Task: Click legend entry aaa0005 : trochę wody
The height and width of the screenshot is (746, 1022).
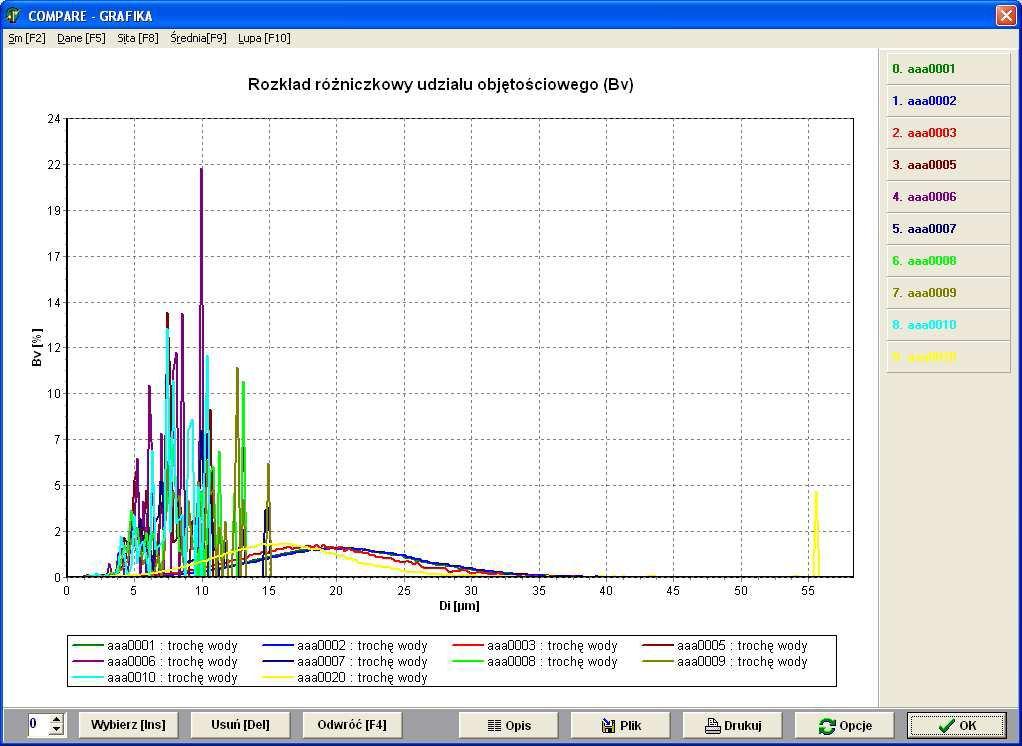Action: [x=725, y=646]
